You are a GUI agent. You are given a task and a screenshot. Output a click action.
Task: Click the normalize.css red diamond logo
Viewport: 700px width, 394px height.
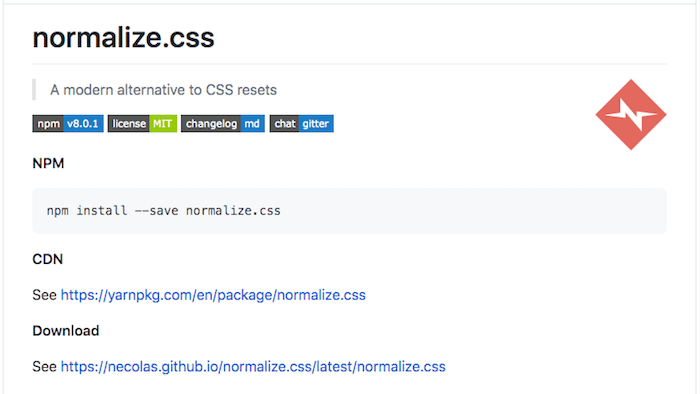point(631,115)
